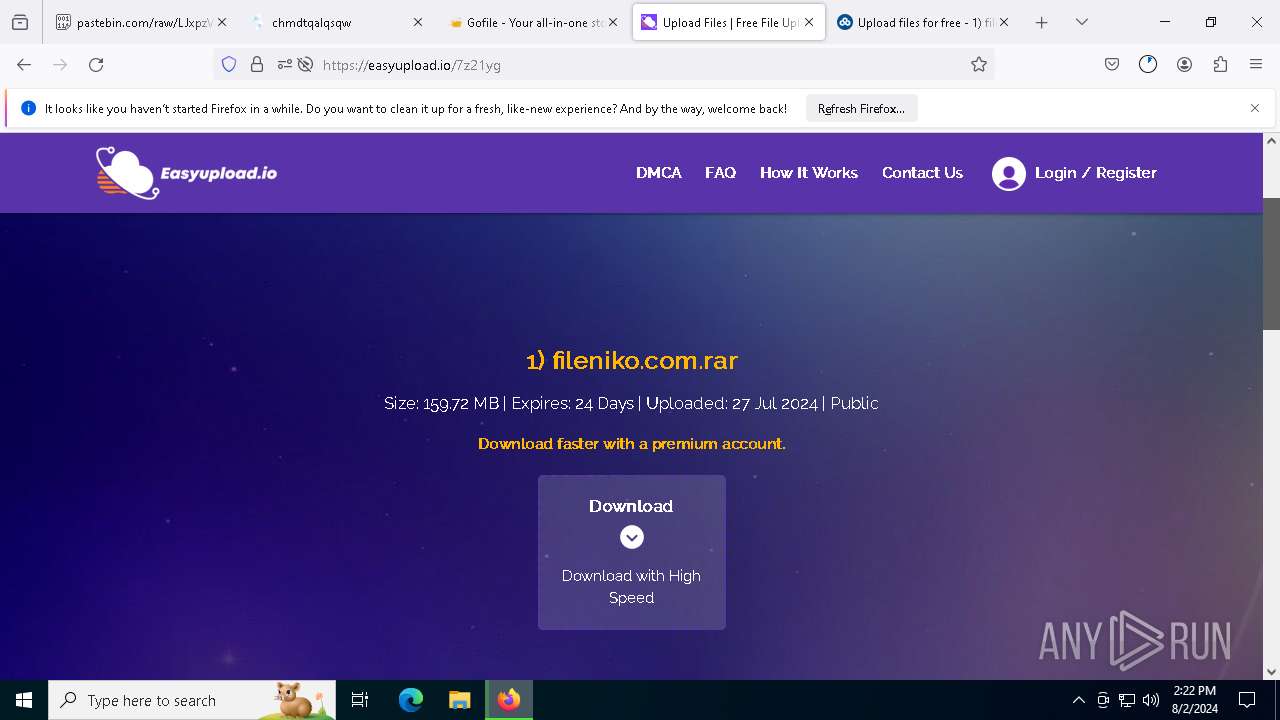The height and width of the screenshot is (720, 1280).
Task: Go back with the browser back arrow
Action: [x=24, y=65]
